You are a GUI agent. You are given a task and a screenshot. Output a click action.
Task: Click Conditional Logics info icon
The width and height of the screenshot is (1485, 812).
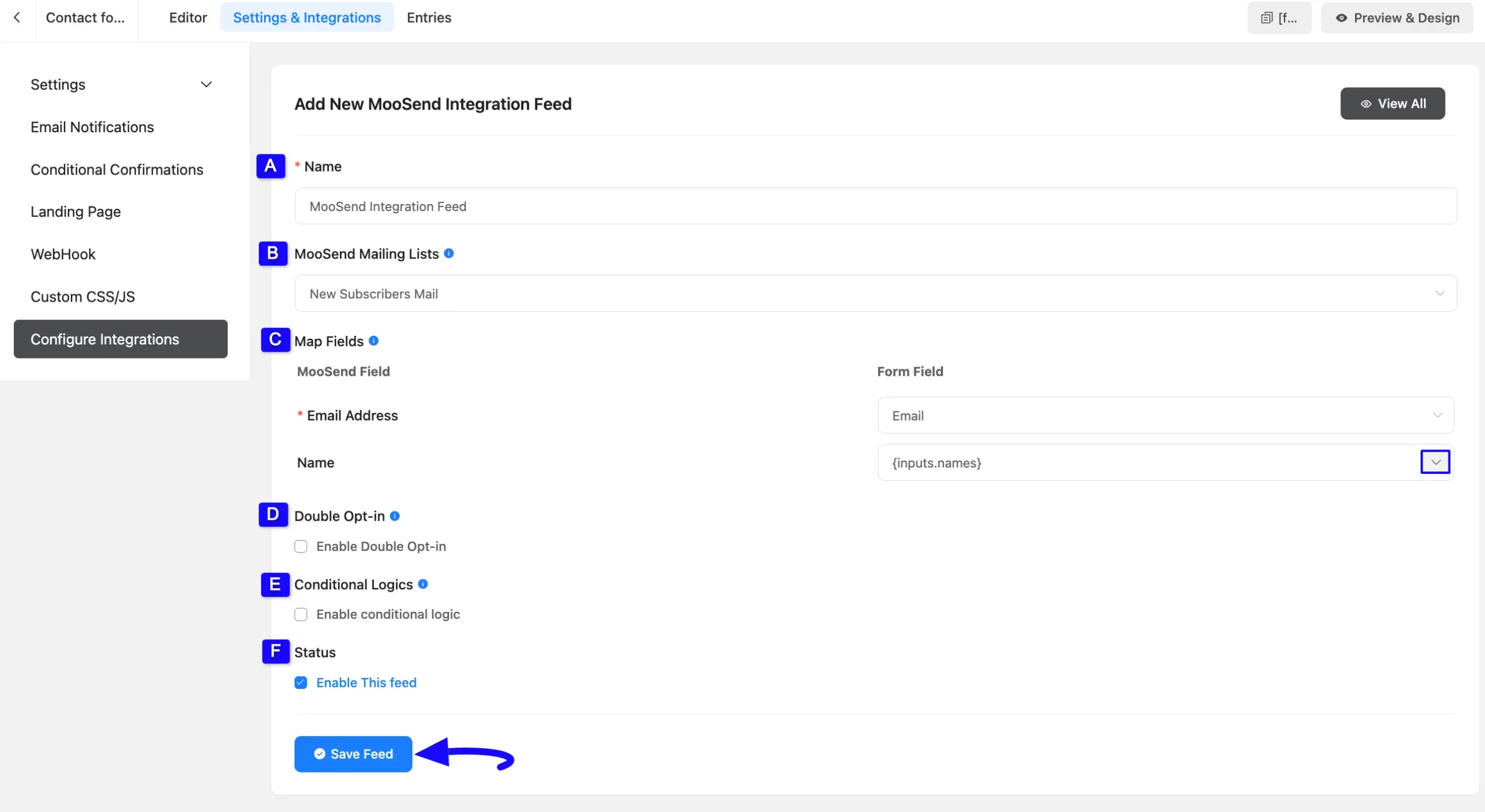(423, 584)
